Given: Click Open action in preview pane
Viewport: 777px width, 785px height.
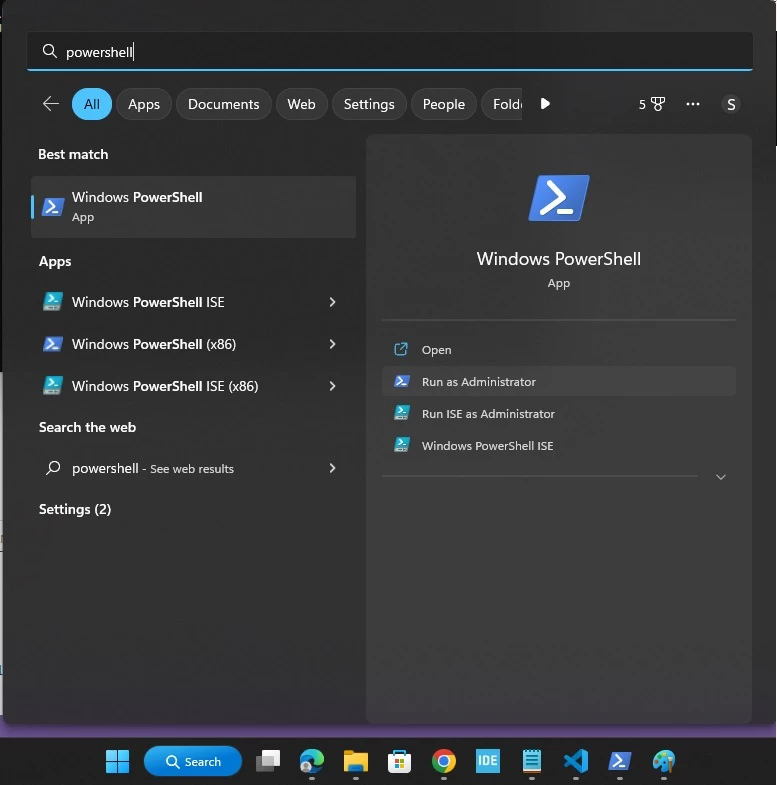Looking at the screenshot, I should pos(559,349).
